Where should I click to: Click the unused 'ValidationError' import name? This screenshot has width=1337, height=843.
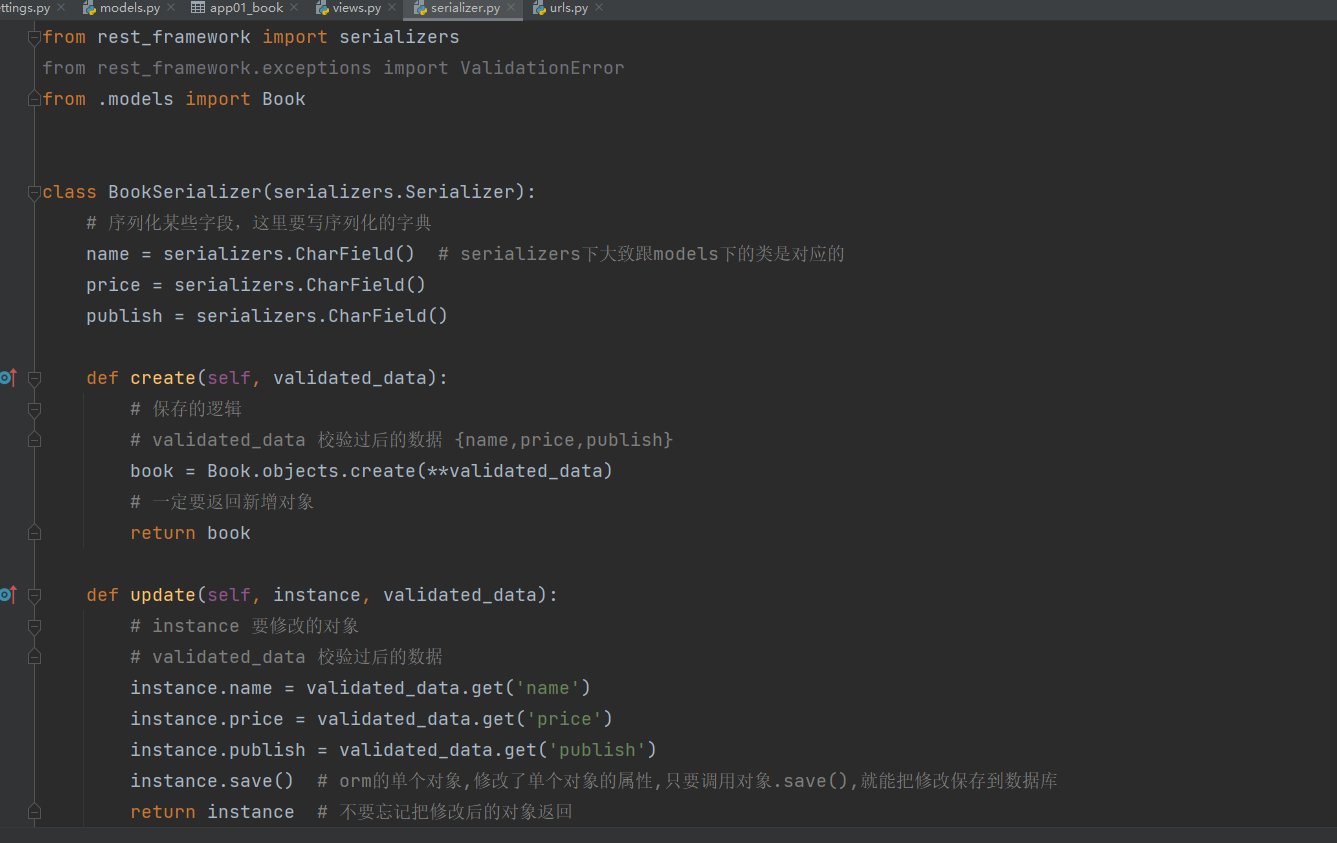tap(542, 68)
